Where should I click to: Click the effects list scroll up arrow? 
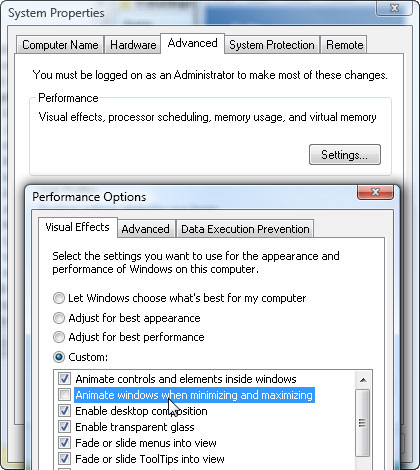pos(363,380)
